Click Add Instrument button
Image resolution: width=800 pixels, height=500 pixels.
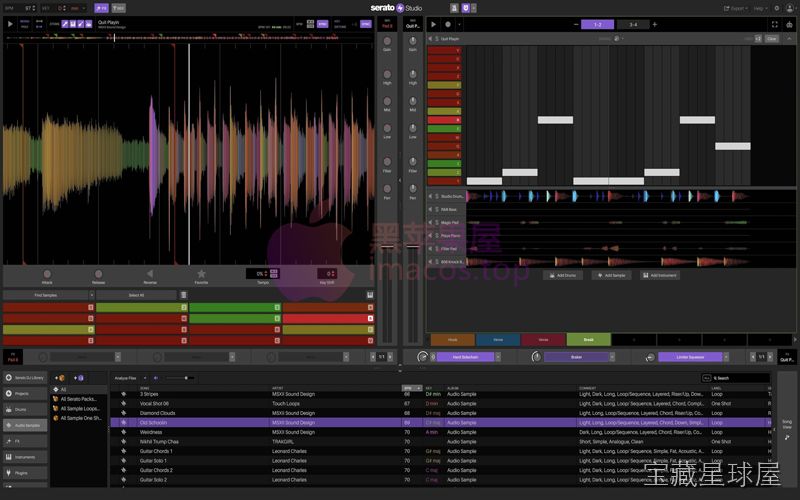pos(660,275)
